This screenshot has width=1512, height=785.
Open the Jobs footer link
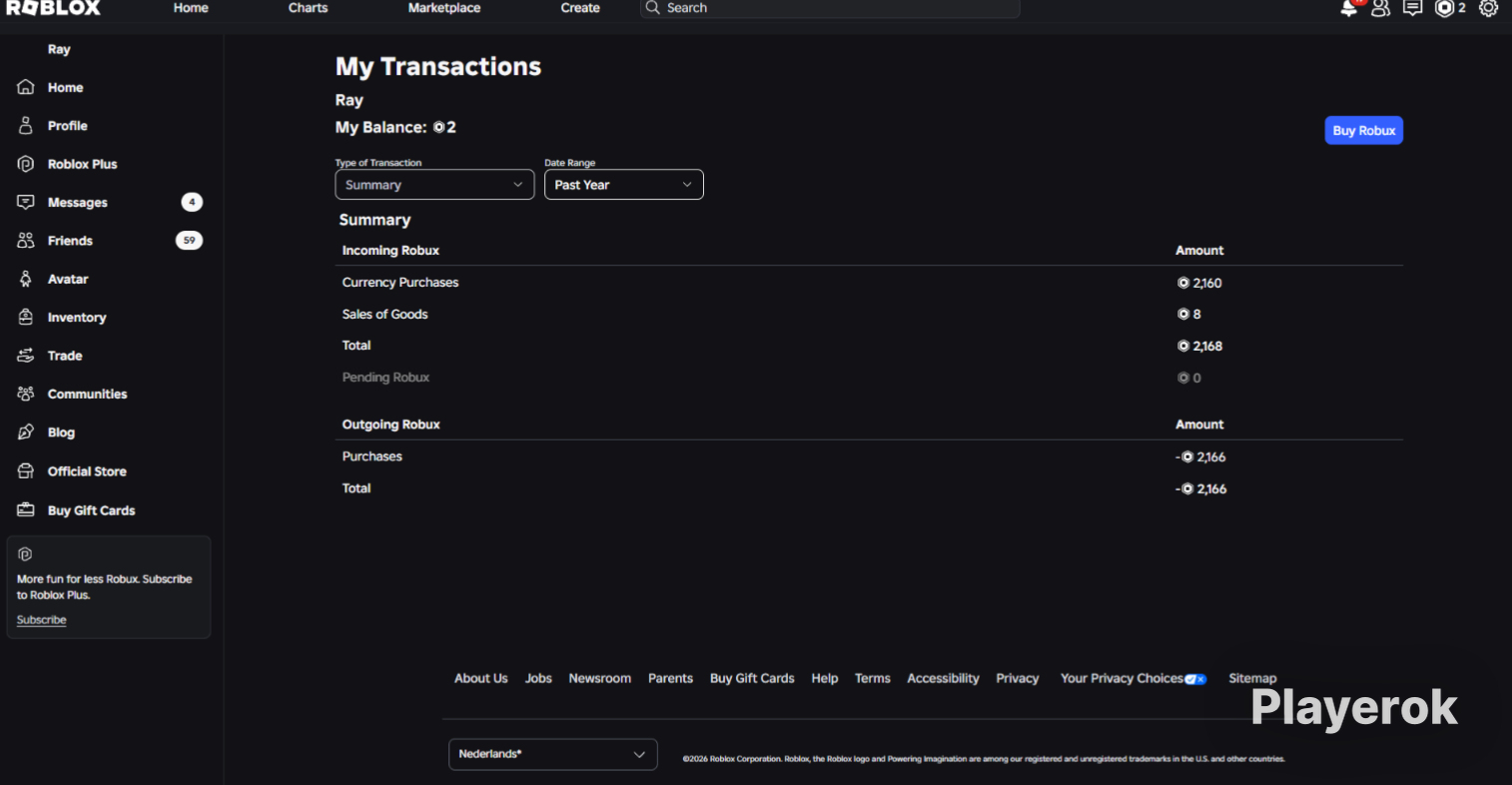tap(538, 678)
